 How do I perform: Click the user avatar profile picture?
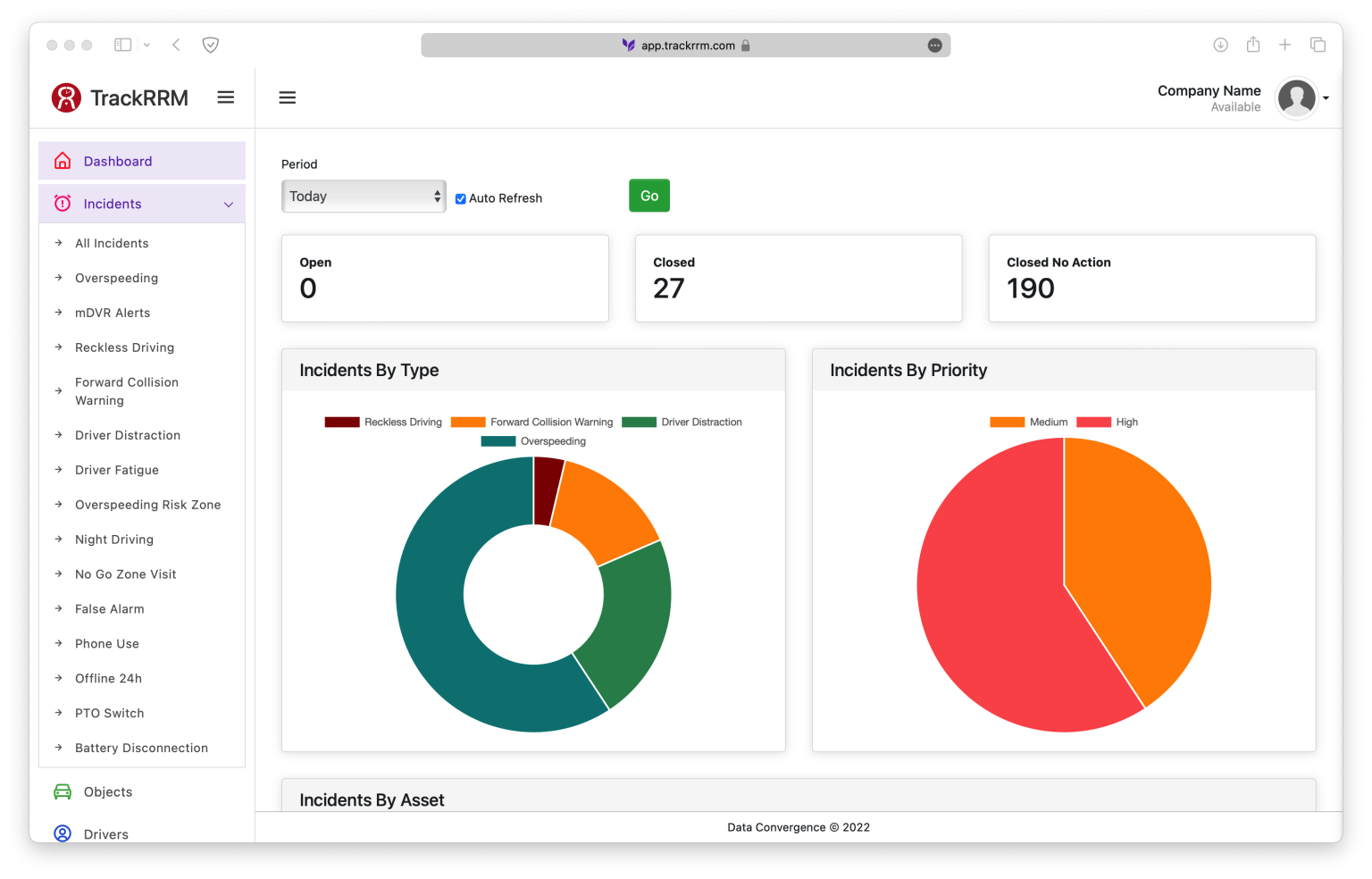[1296, 97]
